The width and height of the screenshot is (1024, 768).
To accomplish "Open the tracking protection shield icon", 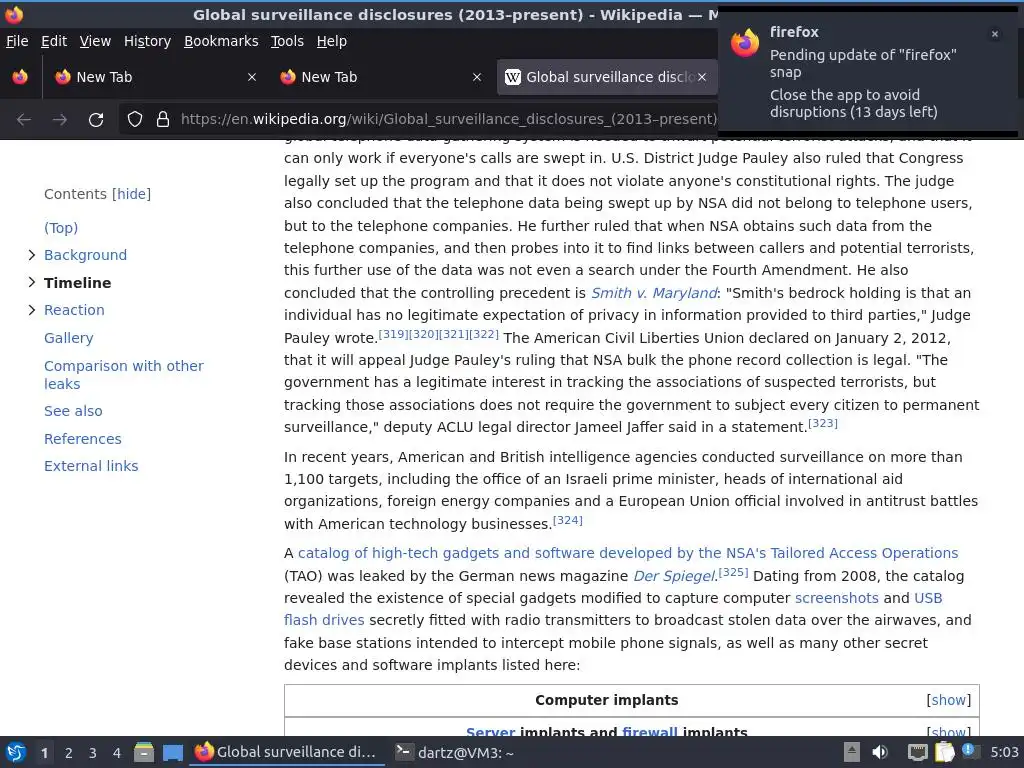I will click(x=135, y=120).
